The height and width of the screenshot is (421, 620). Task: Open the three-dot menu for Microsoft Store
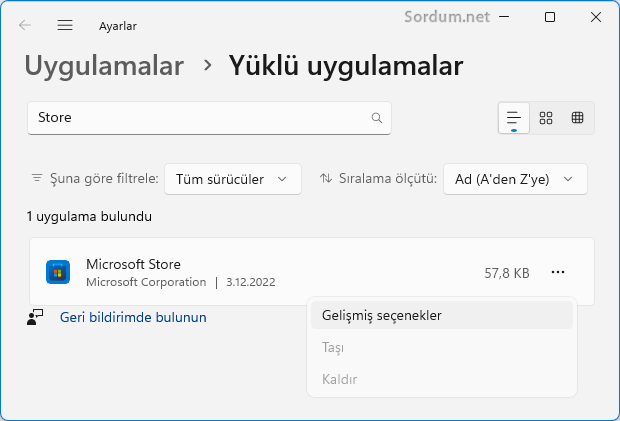click(x=558, y=272)
